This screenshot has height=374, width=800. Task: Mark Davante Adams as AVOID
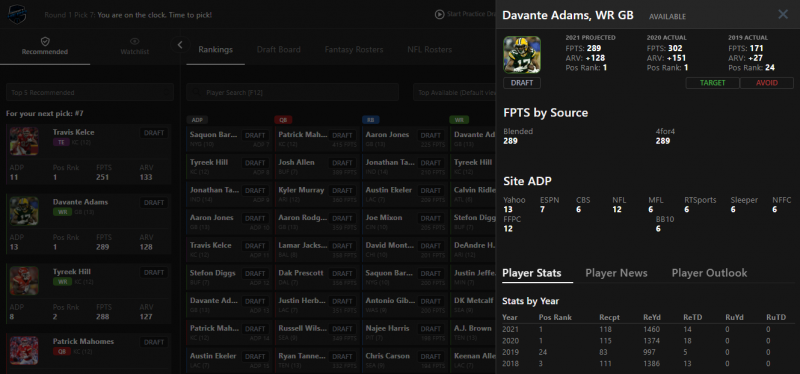coord(767,83)
